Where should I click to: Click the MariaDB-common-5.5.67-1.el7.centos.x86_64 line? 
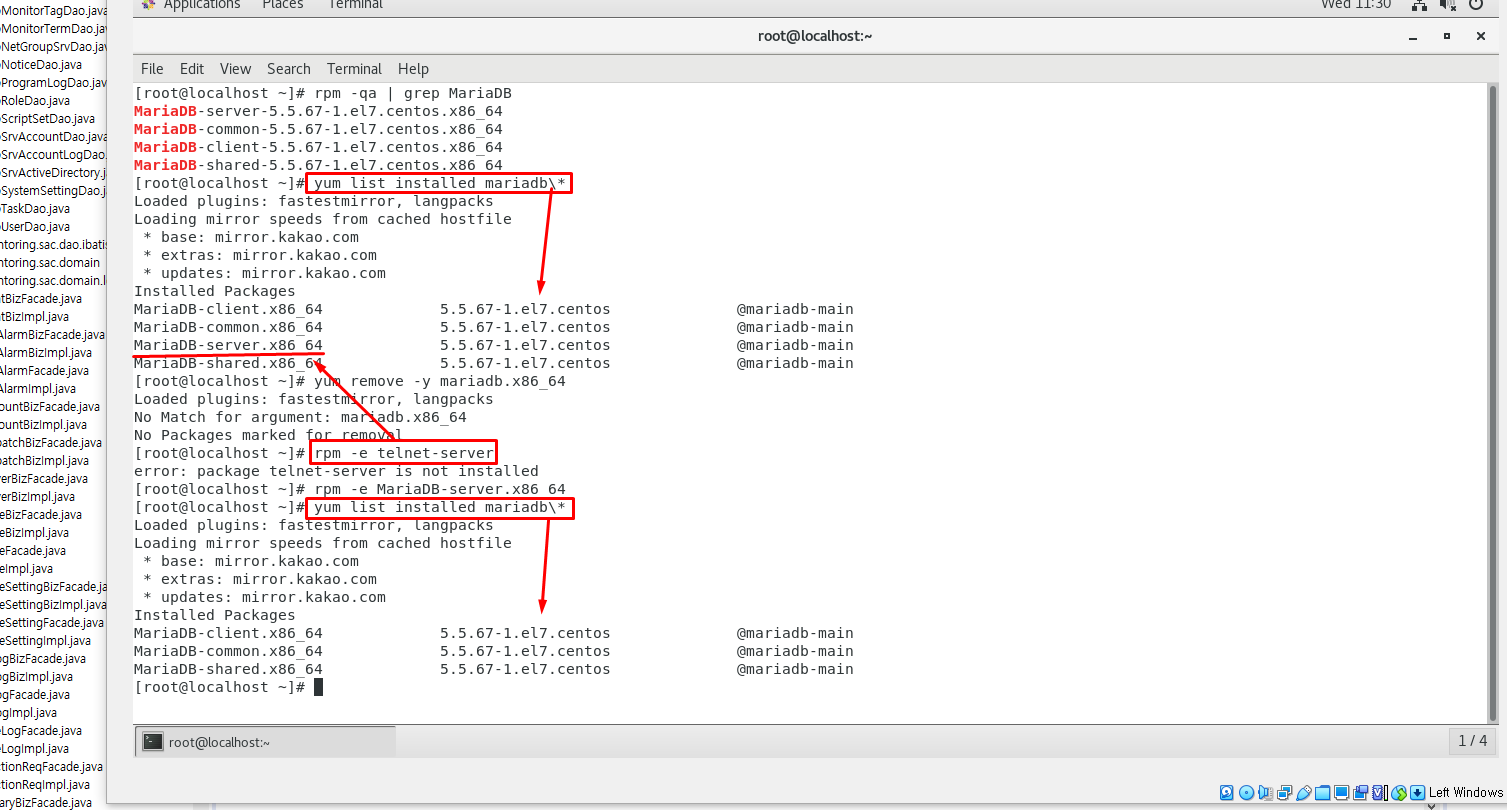click(318, 129)
